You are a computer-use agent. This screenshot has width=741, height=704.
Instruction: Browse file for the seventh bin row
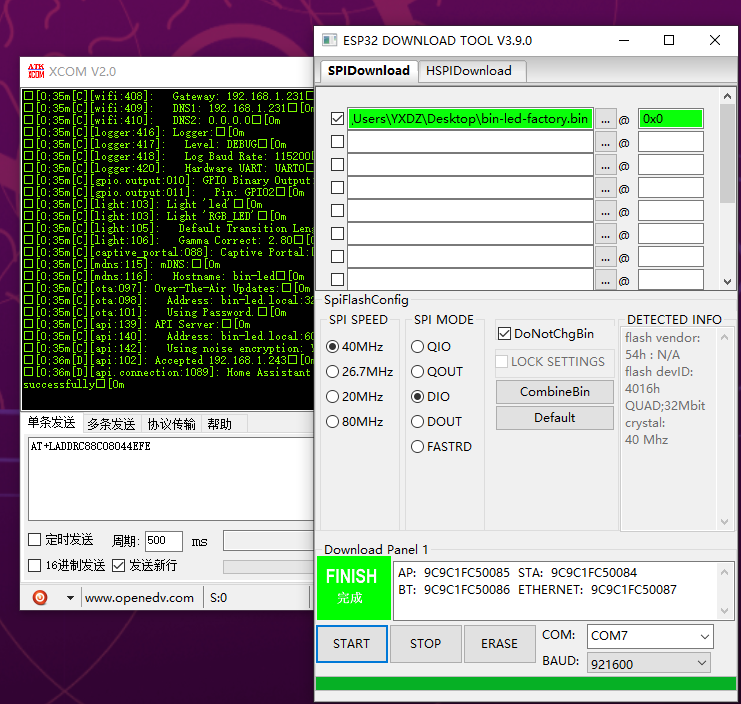605,258
